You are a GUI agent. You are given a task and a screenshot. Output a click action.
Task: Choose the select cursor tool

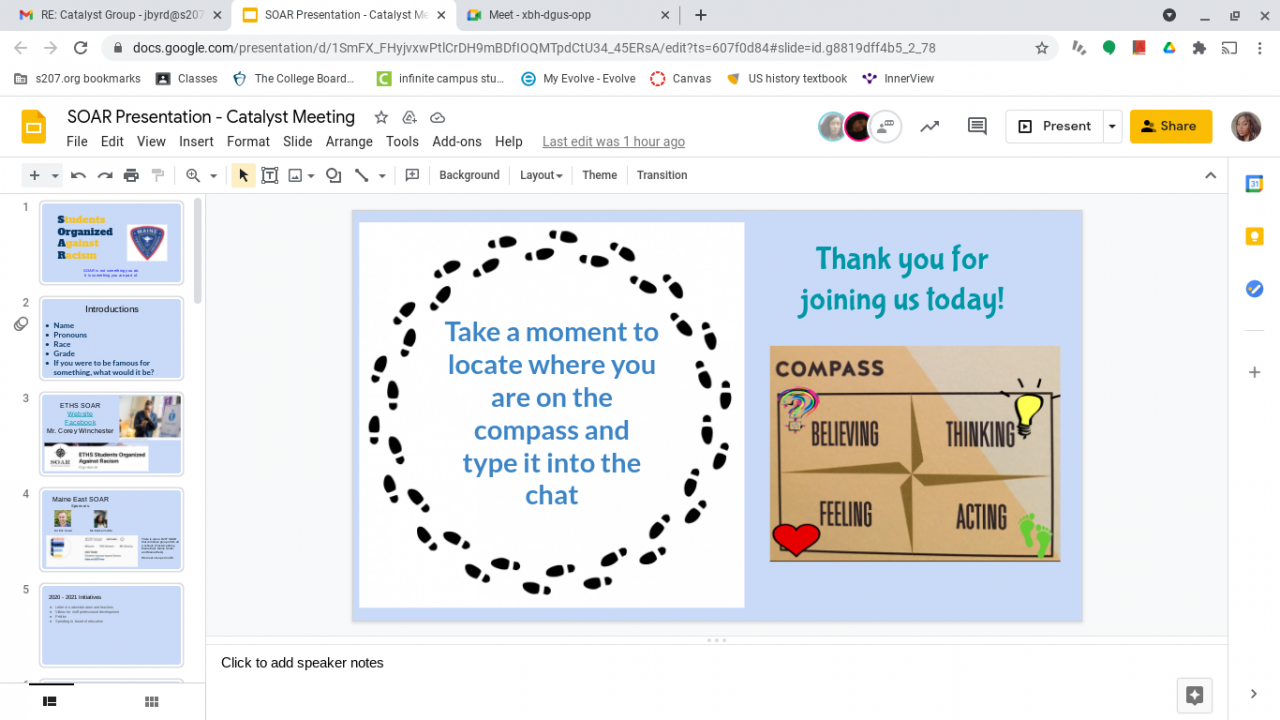(243, 175)
